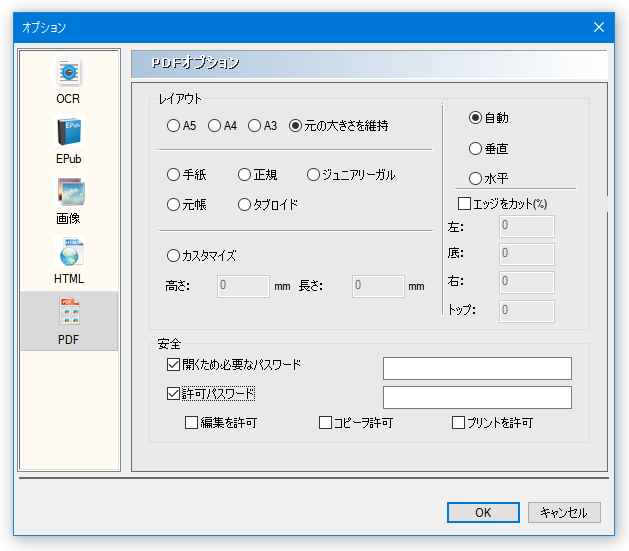Select the タブロイド paper size option
The image size is (629, 551).
244,205
